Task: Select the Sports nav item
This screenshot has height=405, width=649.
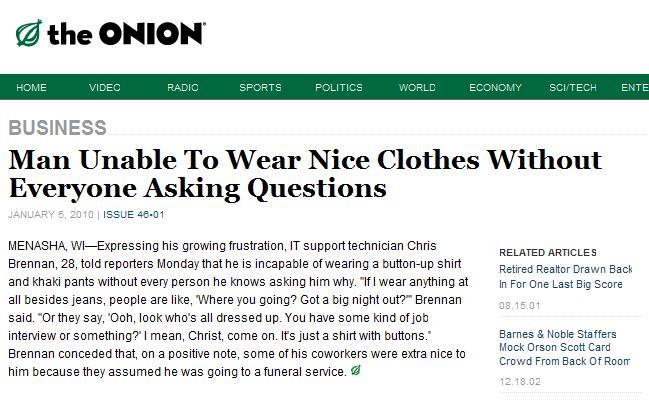Action: click(x=260, y=88)
